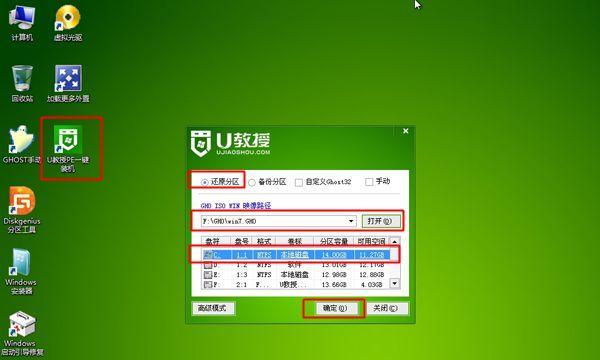
Task: Click the GHO ISO WIM 映像路径 label
Action: click(236, 205)
